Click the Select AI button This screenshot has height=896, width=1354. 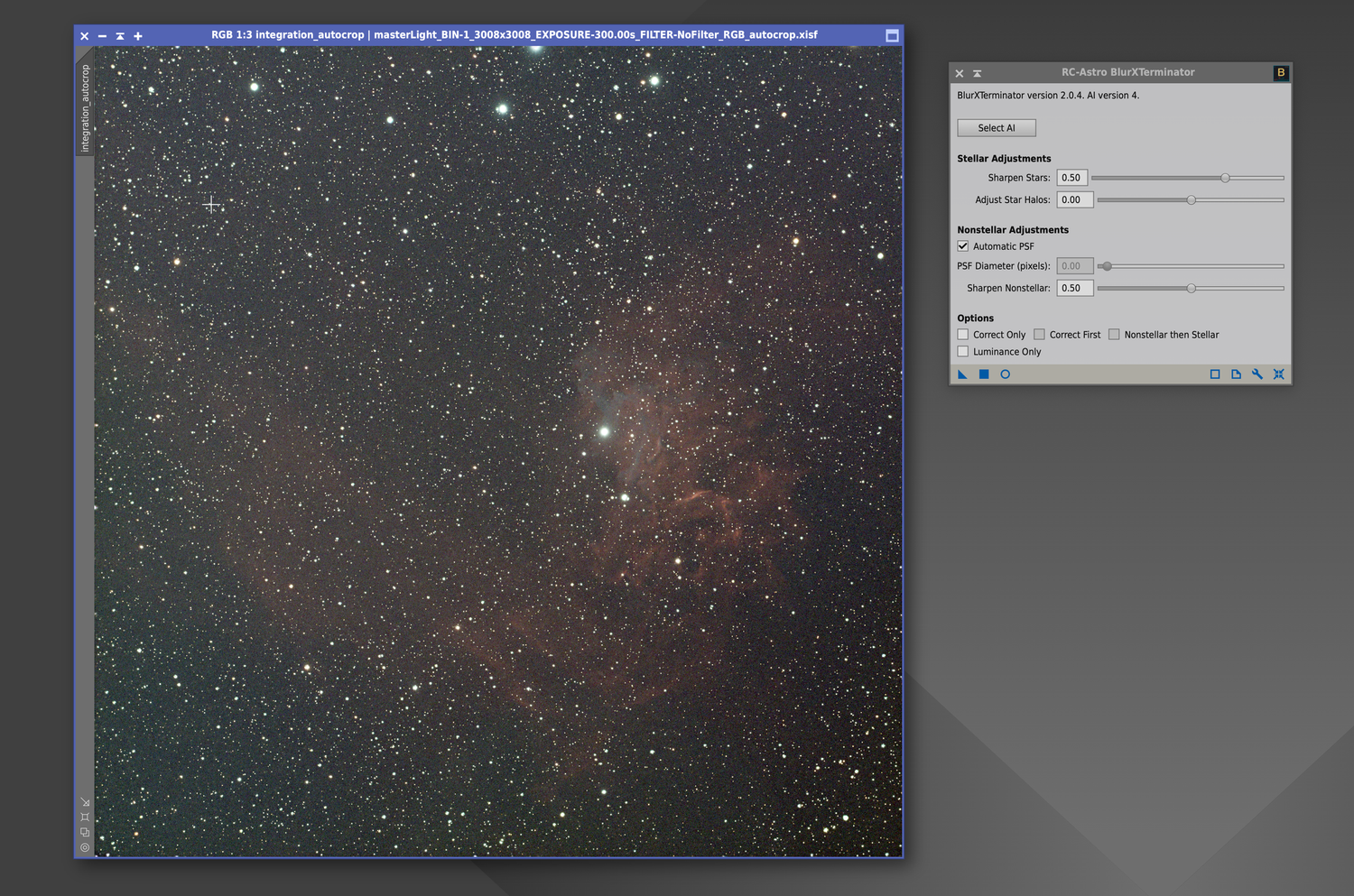997,128
